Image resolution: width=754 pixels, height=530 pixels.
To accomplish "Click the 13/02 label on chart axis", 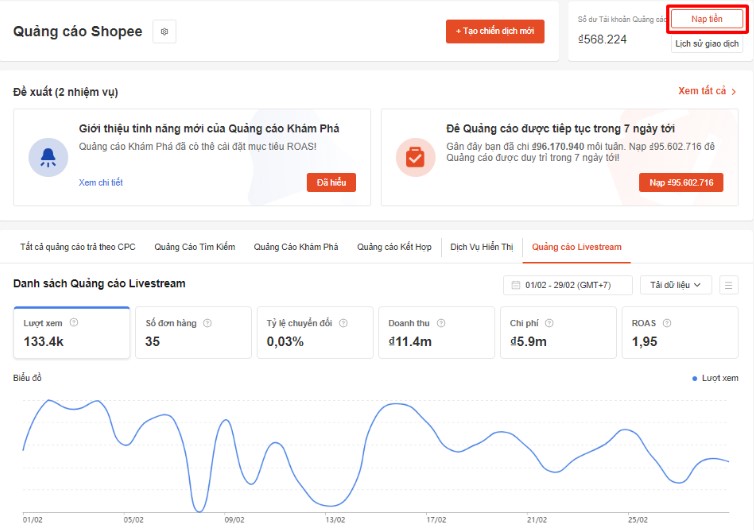I will [x=335, y=520].
